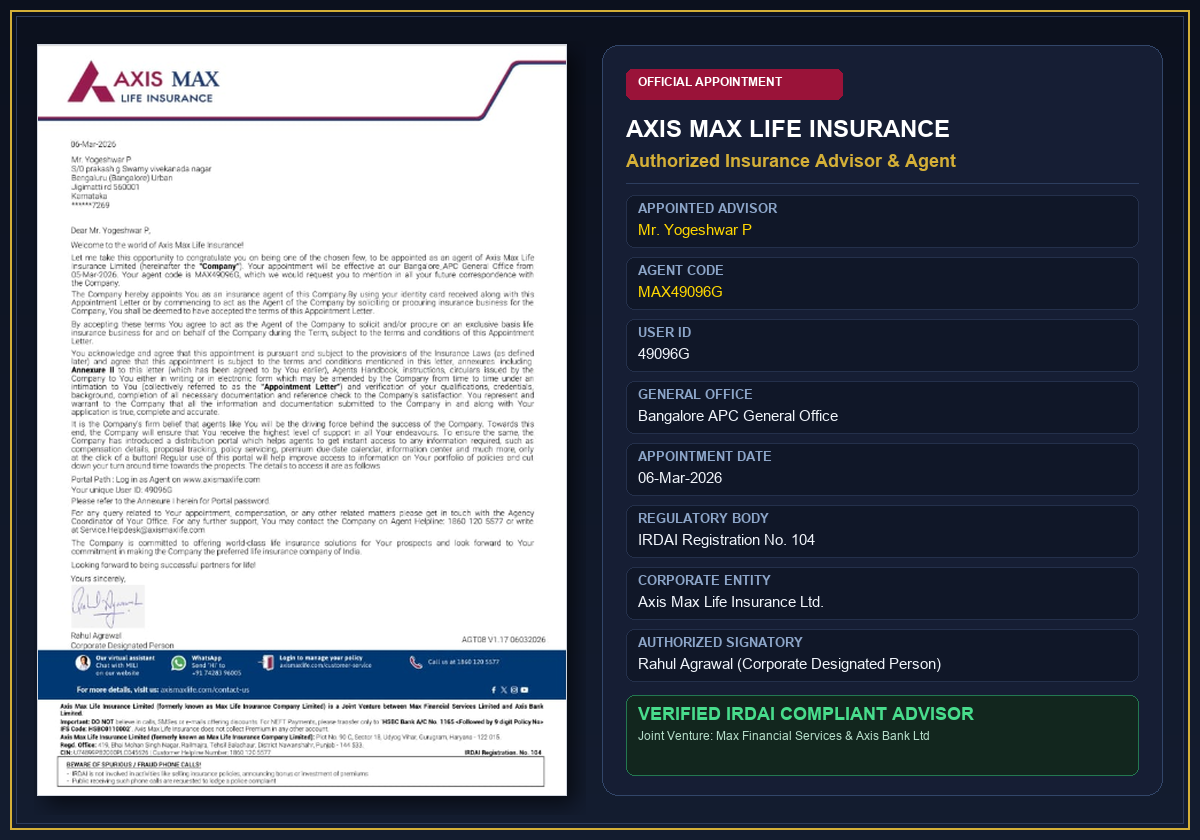The height and width of the screenshot is (840, 1200).
Task: Click the REGULATORY BODY label
Action: click(x=703, y=518)
